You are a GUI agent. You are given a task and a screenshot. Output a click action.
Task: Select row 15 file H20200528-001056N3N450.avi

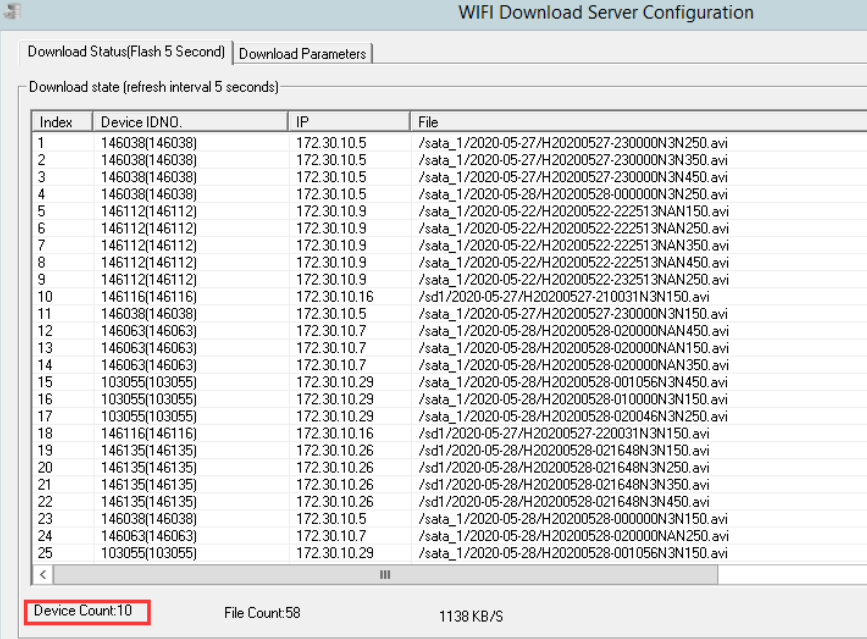pos(573,383)
